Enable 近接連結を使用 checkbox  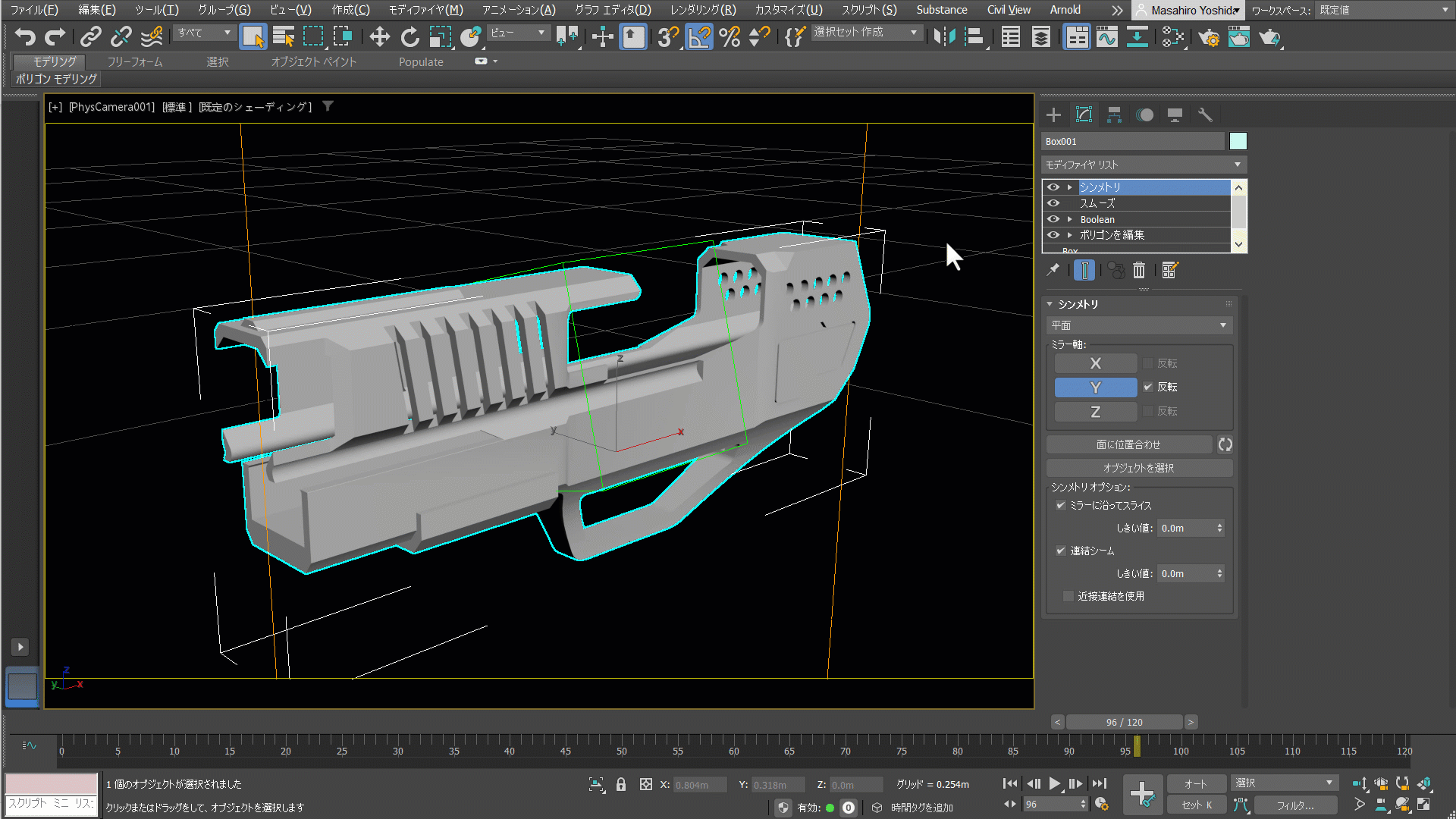(1068, 596)
